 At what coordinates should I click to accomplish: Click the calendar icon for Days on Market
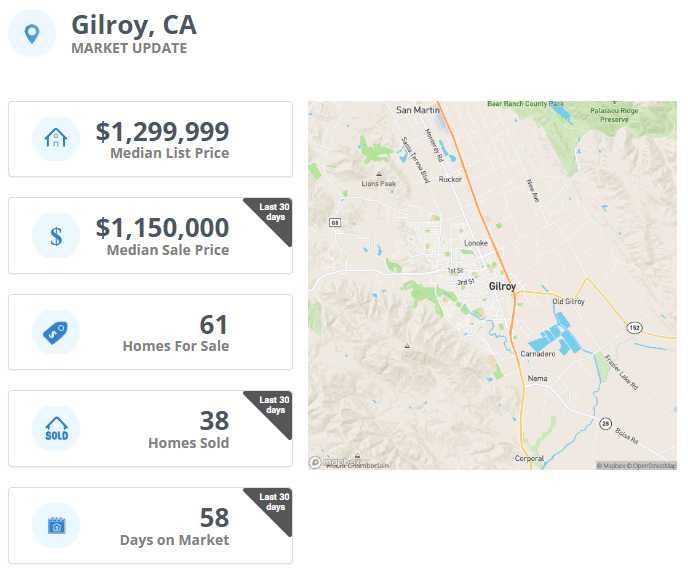coord(57,525)
